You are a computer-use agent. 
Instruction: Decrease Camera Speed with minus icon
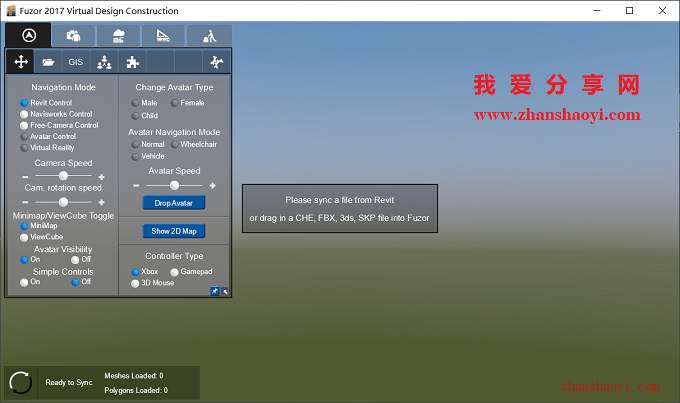(25, 177)
